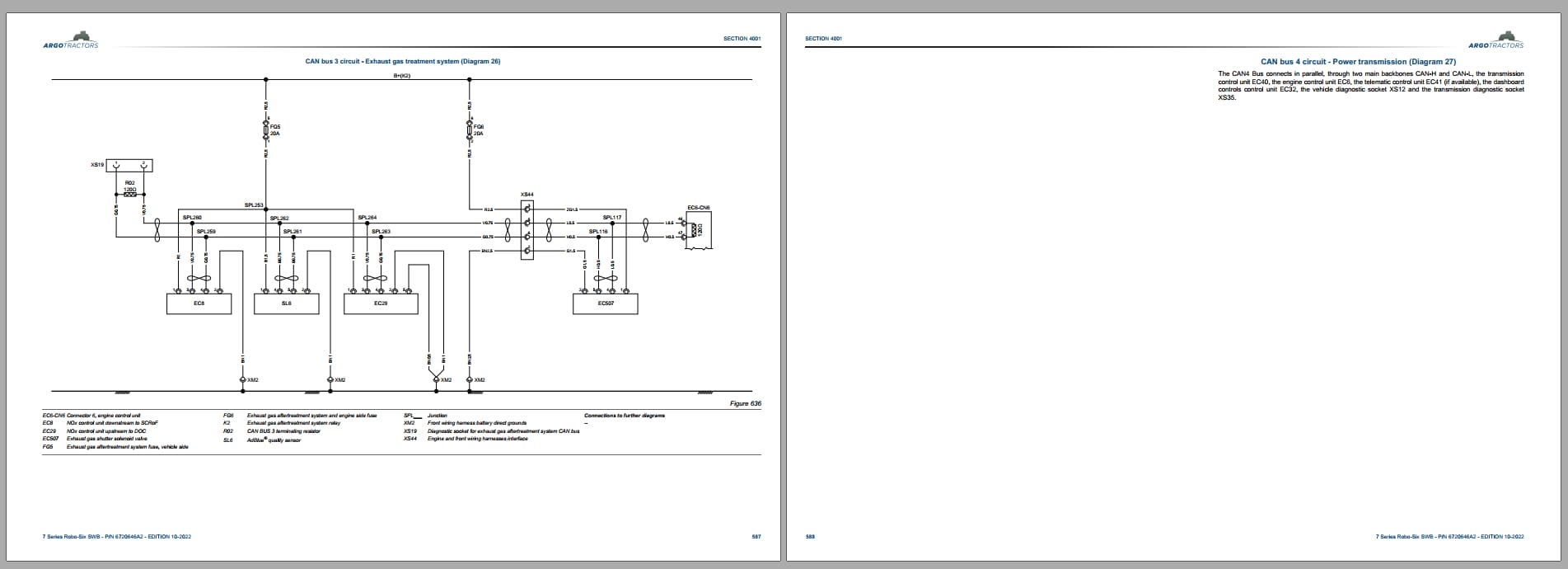Click the 'Figure 636' caption
The height and width of the screenshot is (569, 1568).
tap(746, 403)
